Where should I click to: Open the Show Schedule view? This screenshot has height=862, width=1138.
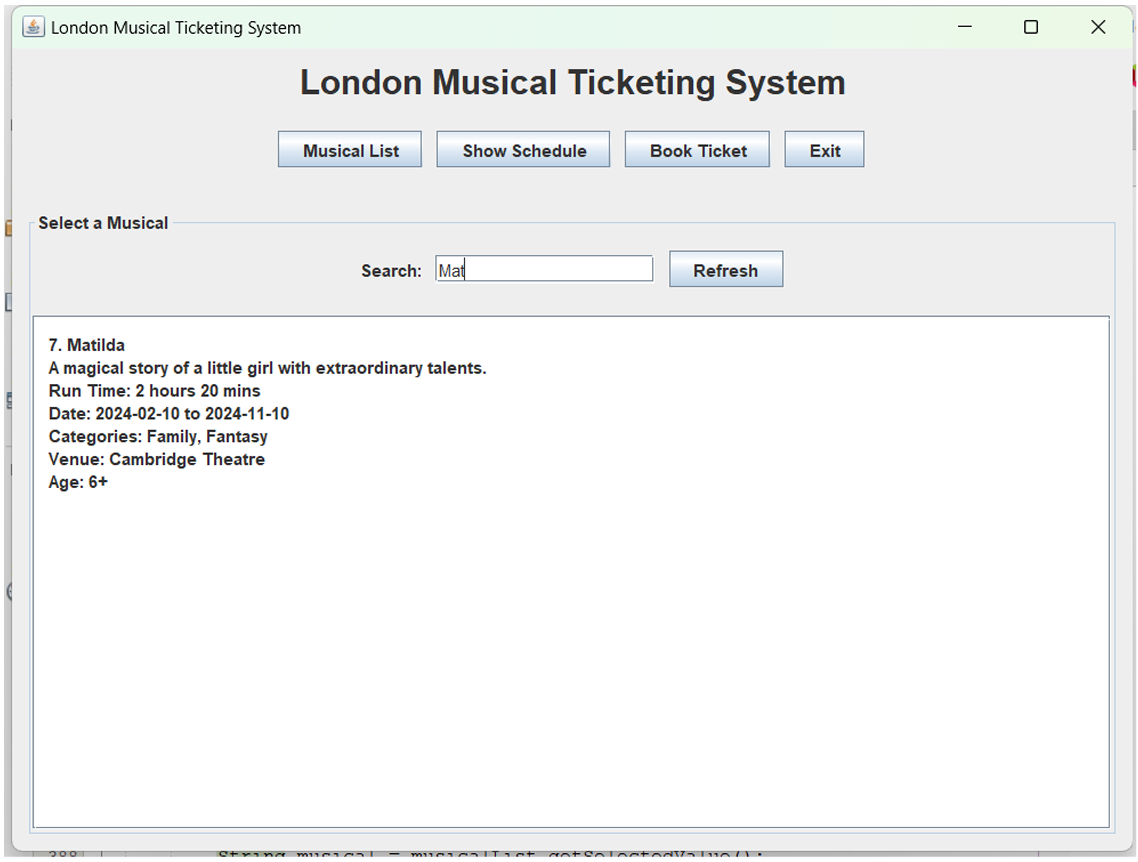[x=523, y=149]
